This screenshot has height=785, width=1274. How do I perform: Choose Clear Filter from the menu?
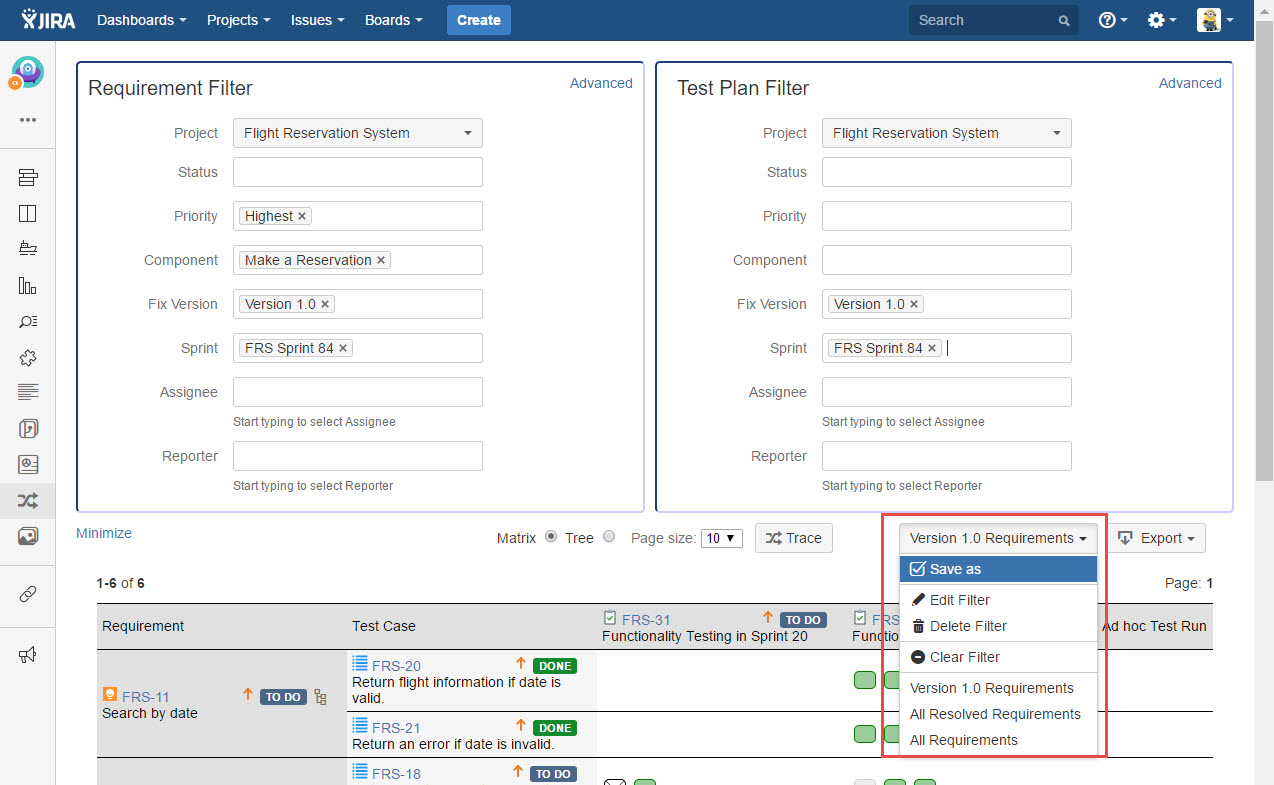coord(998,657)
